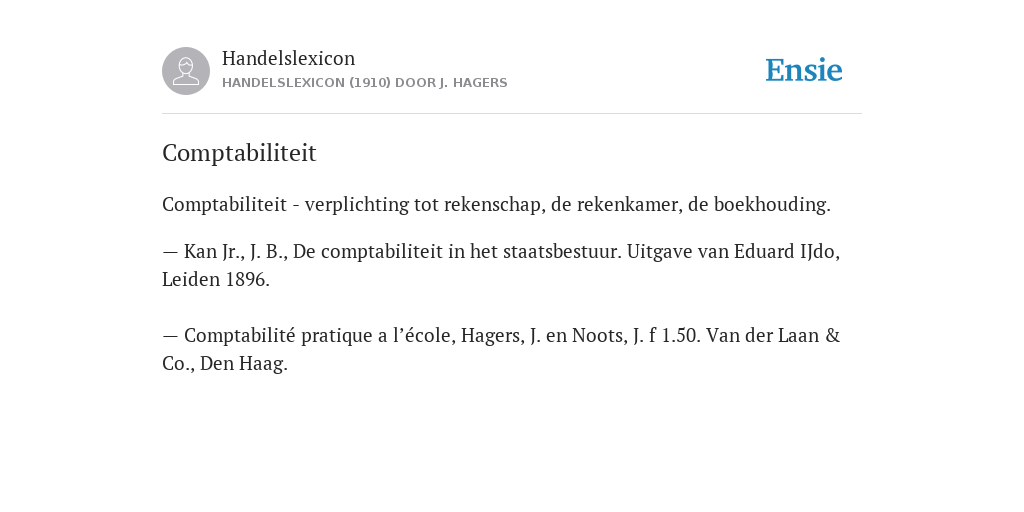Open the Handelslexicon author name
The image size is (1024, 512).
(289, 58)
